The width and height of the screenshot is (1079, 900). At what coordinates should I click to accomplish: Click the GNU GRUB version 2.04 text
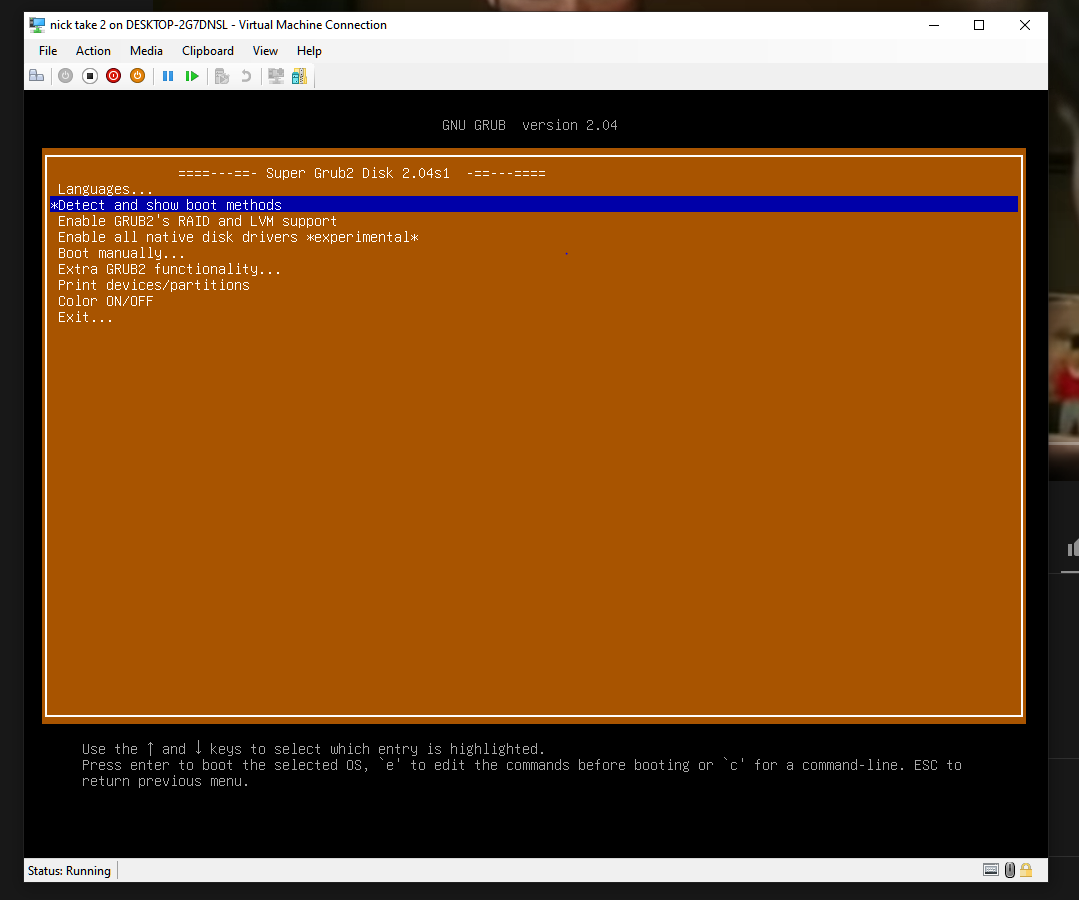tap(530, 125)
